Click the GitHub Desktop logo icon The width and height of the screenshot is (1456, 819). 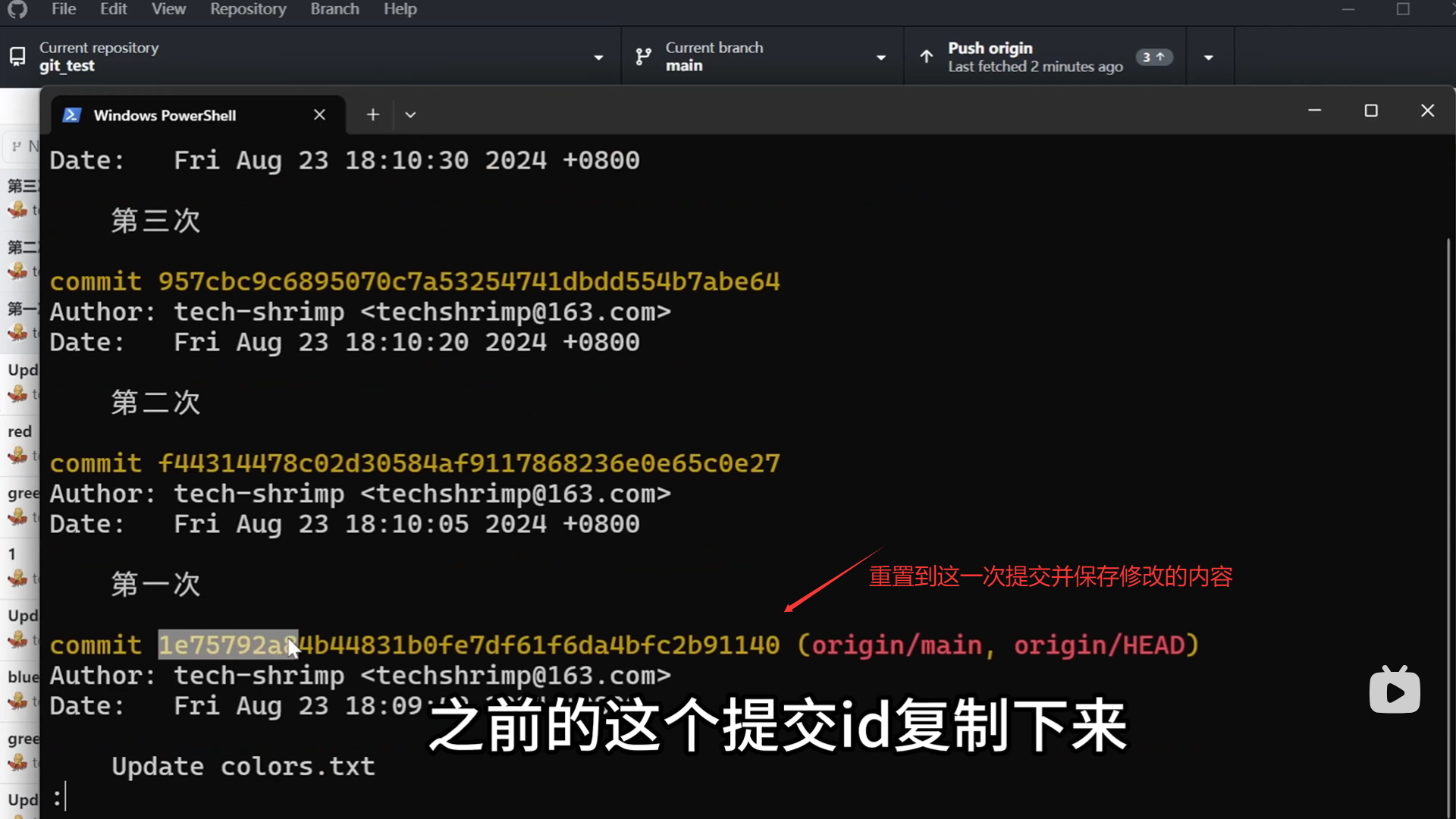point(17,9)
